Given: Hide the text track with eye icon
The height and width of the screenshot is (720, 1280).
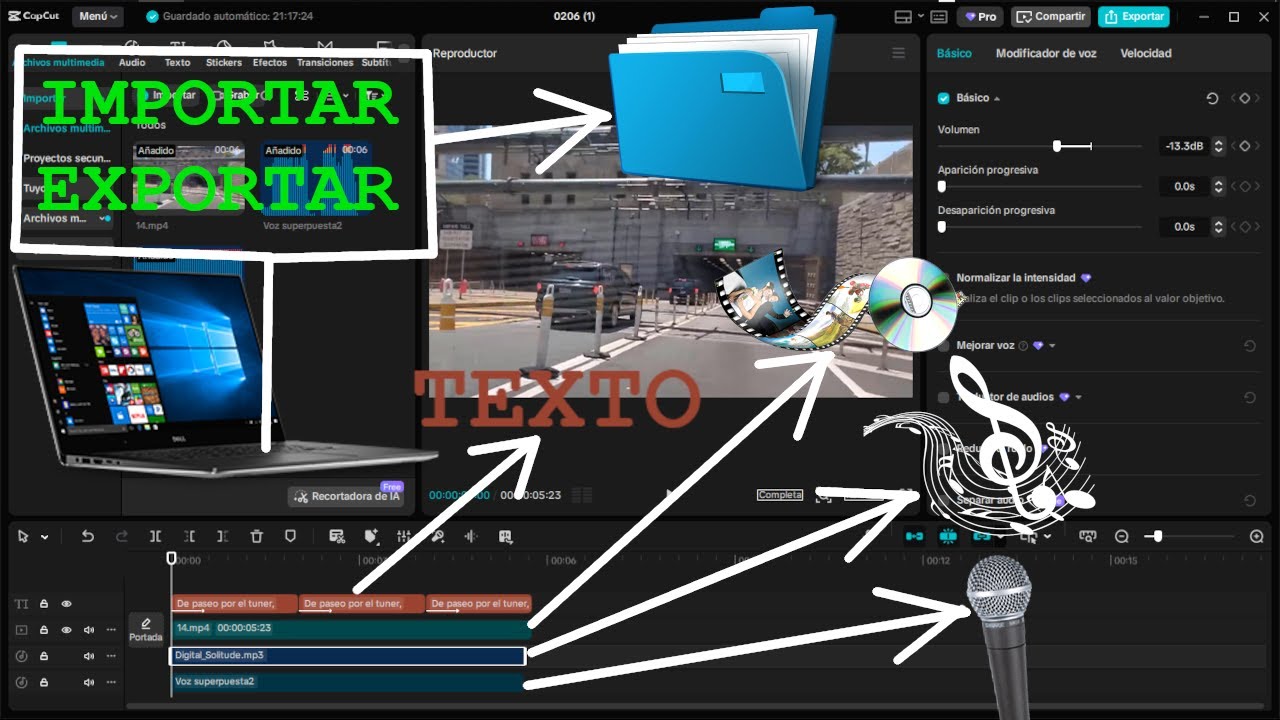Looking at the screenshot, I should (67, 604).
